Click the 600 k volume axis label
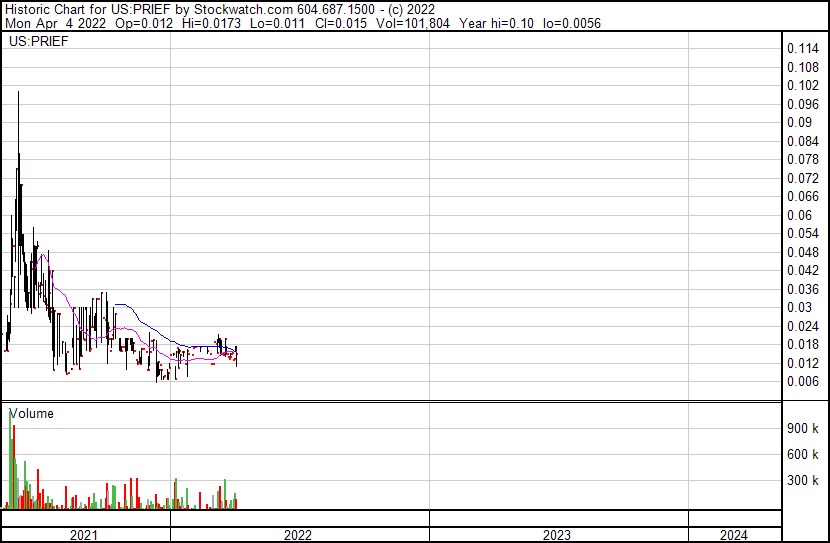This screenshot has height=543, width=830. [803, 455]
